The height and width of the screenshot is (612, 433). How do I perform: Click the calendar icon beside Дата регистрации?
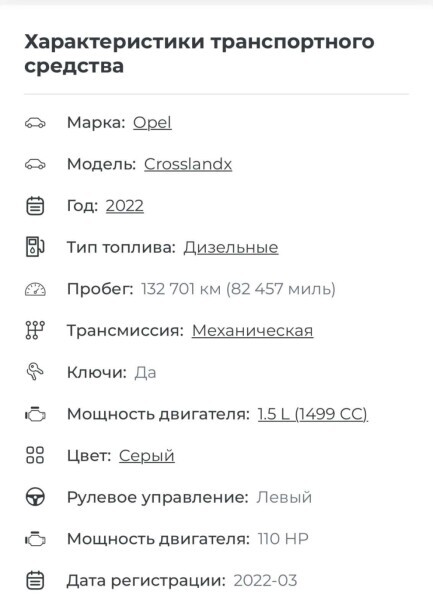tap(35, 580)
